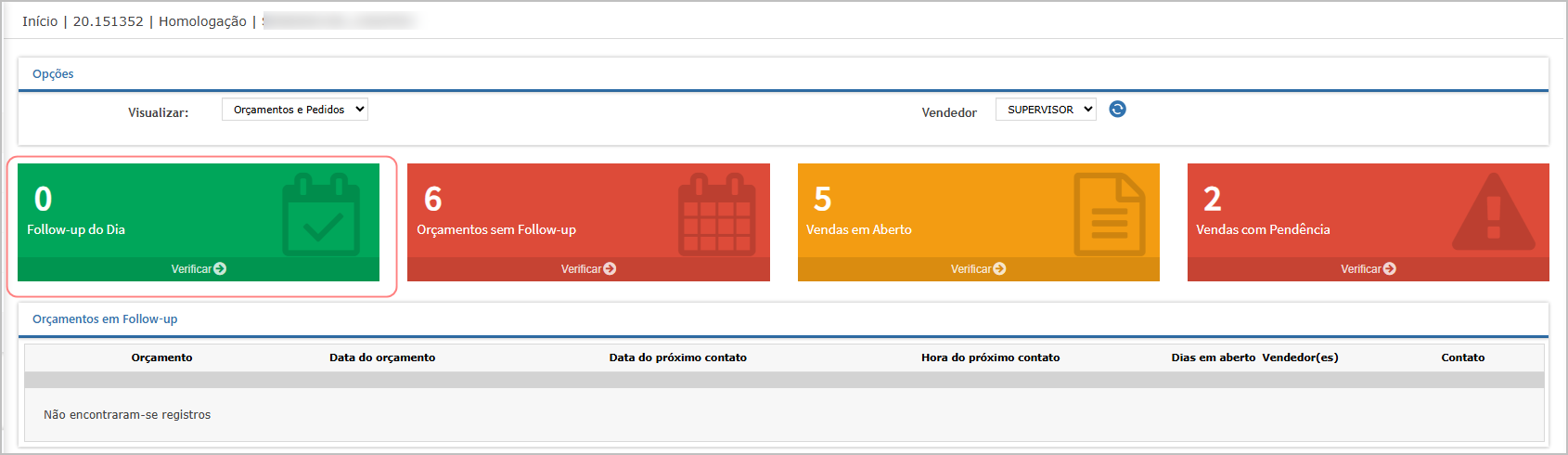
Task: Click the document icon on Vendas em Aberto card
Action: click(x=1110, y=214)
